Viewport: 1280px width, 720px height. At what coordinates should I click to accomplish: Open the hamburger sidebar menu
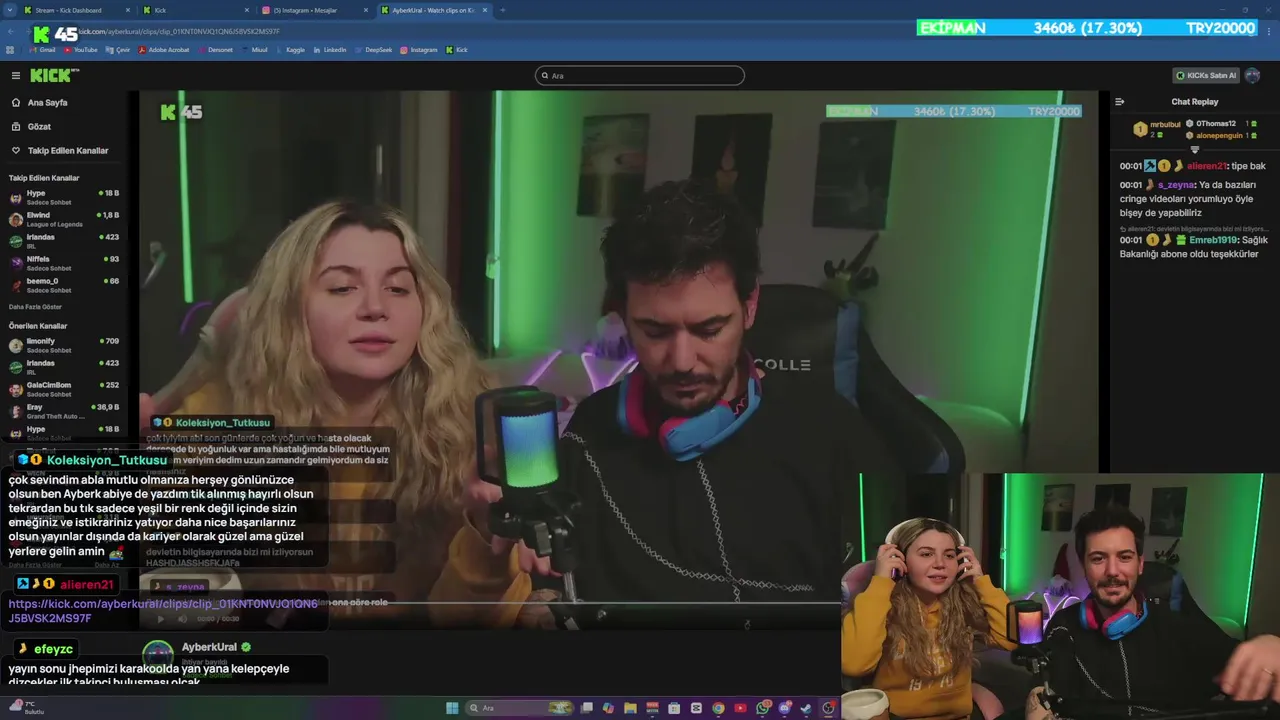(16, 76)
